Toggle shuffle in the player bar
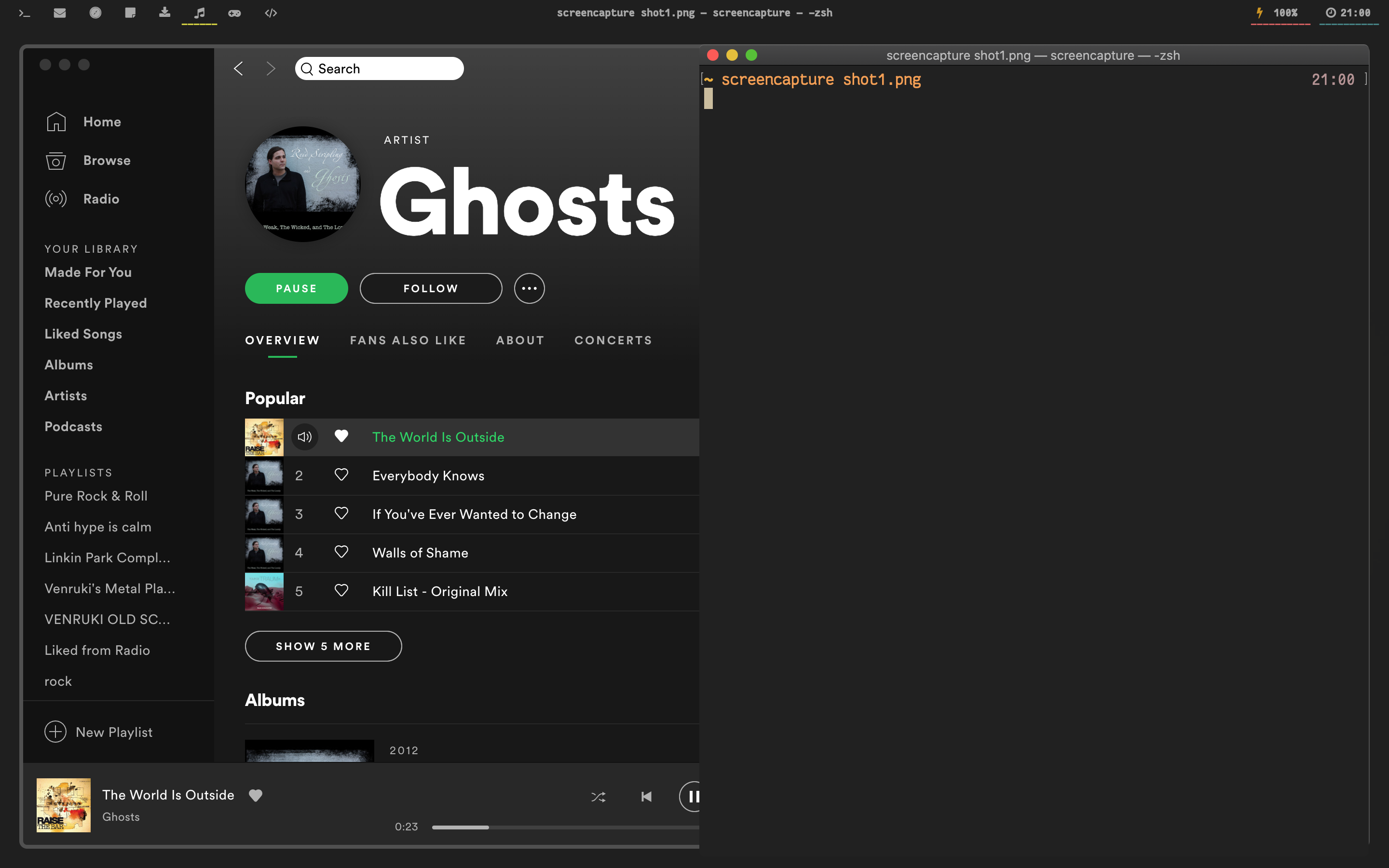This screenshot has width=1389, height=868. 598,797
